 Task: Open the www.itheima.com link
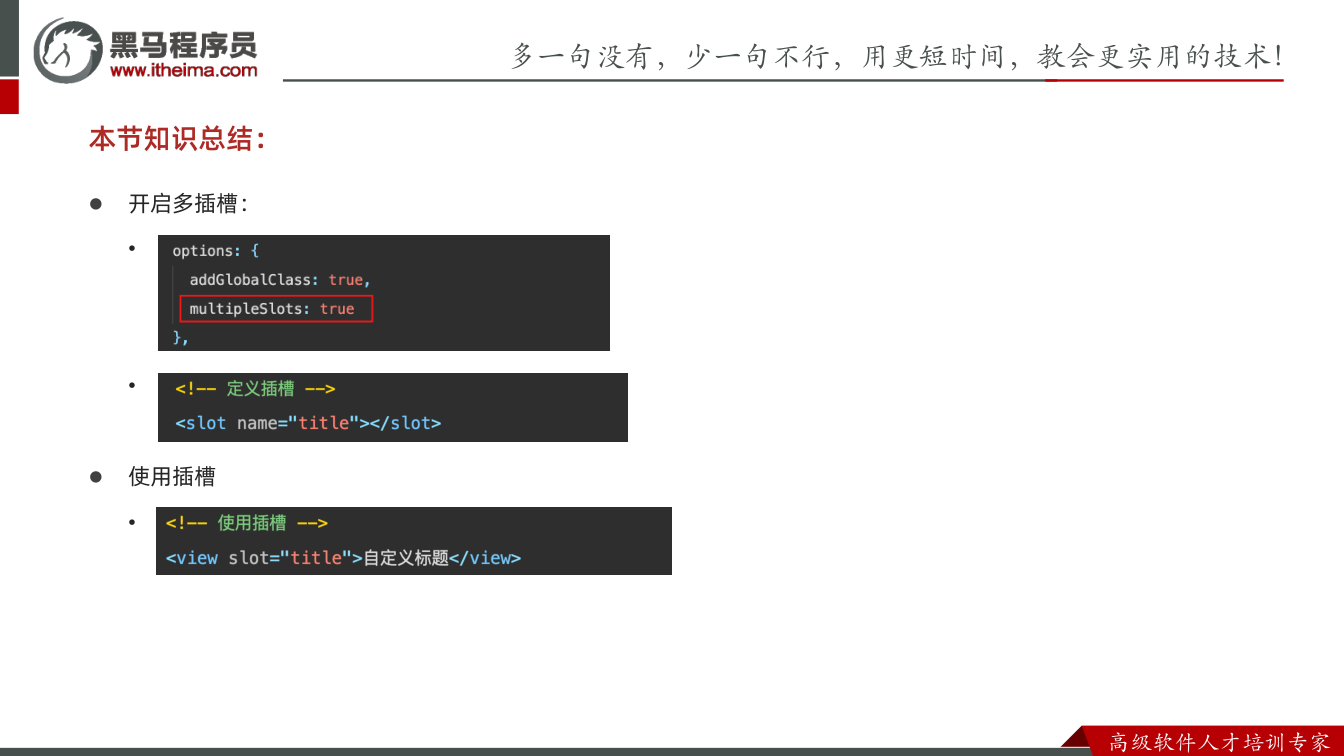click(183, 70)
